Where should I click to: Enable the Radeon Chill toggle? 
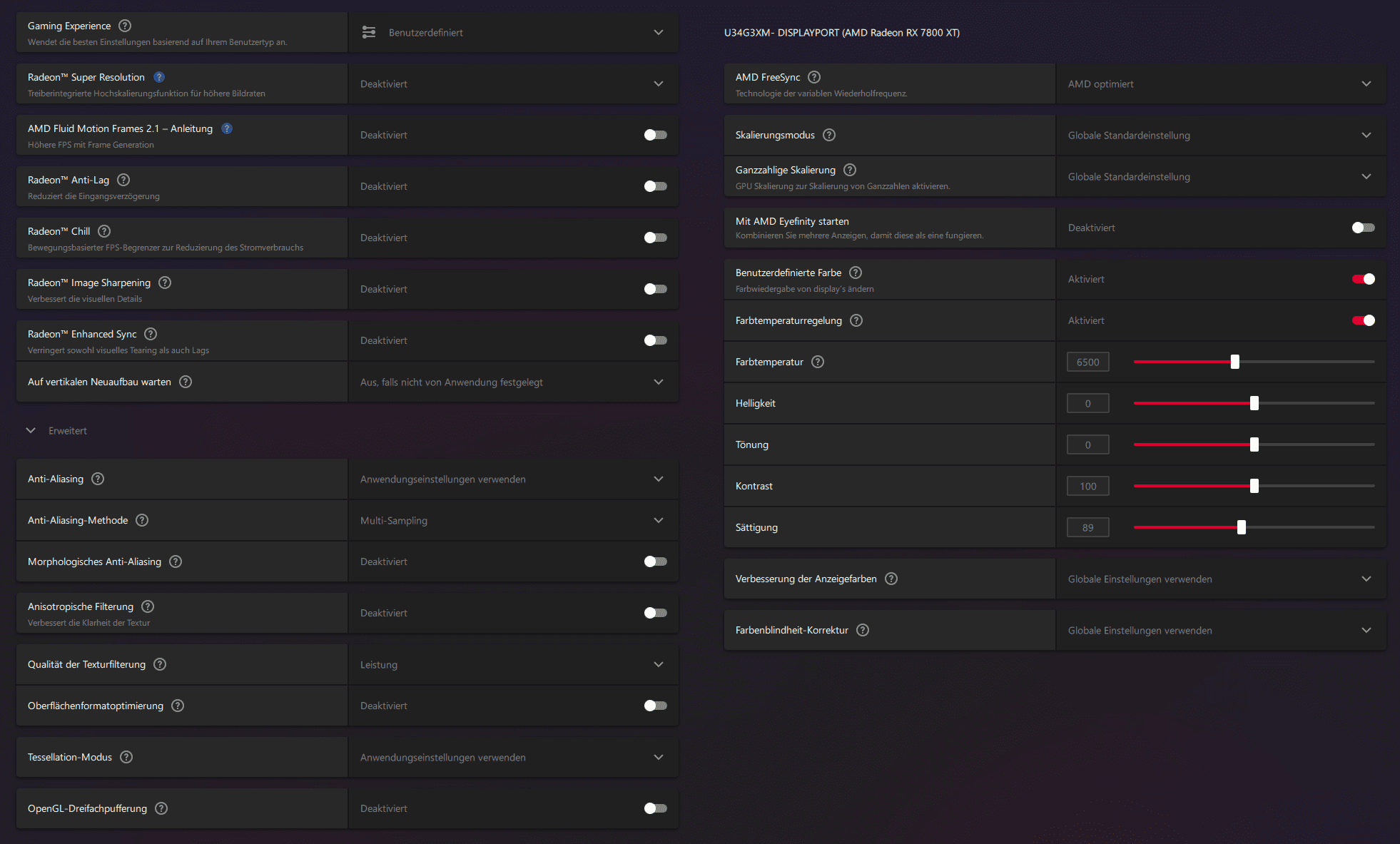click(x=655, y=238)
